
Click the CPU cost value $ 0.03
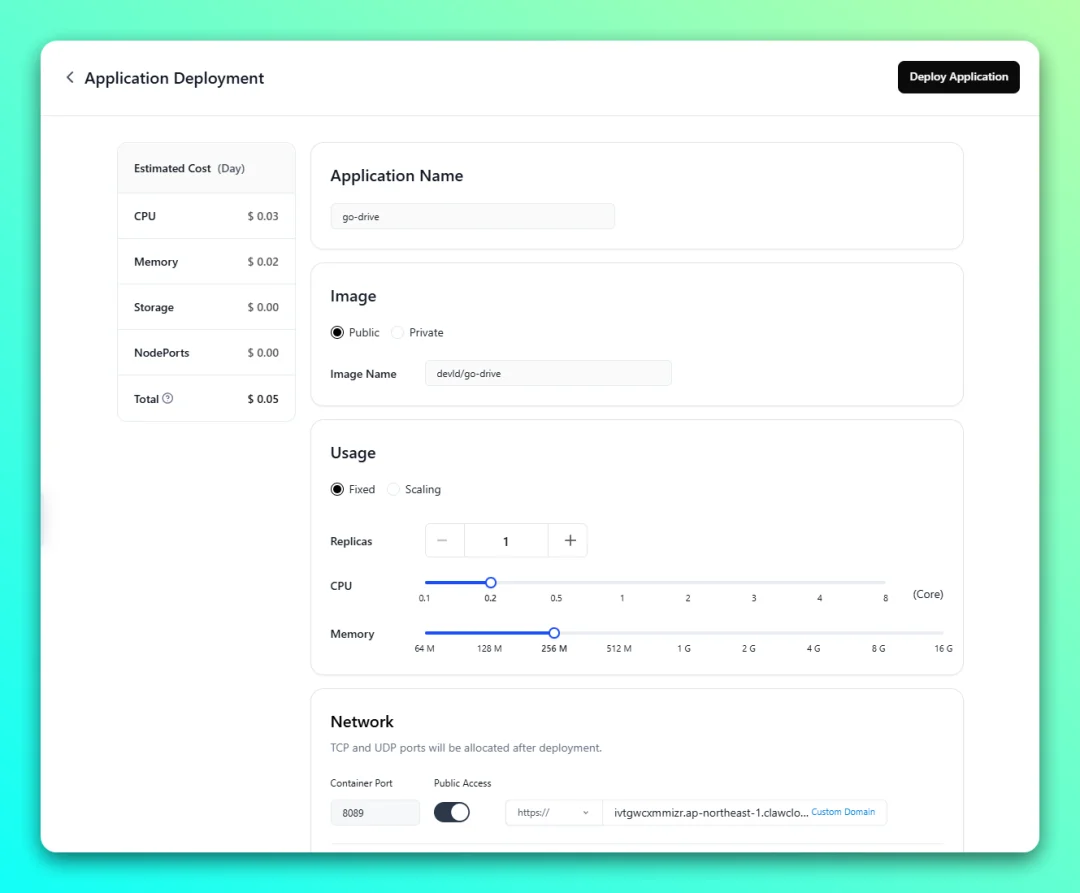pyautogui.click(x=263, y=216)
